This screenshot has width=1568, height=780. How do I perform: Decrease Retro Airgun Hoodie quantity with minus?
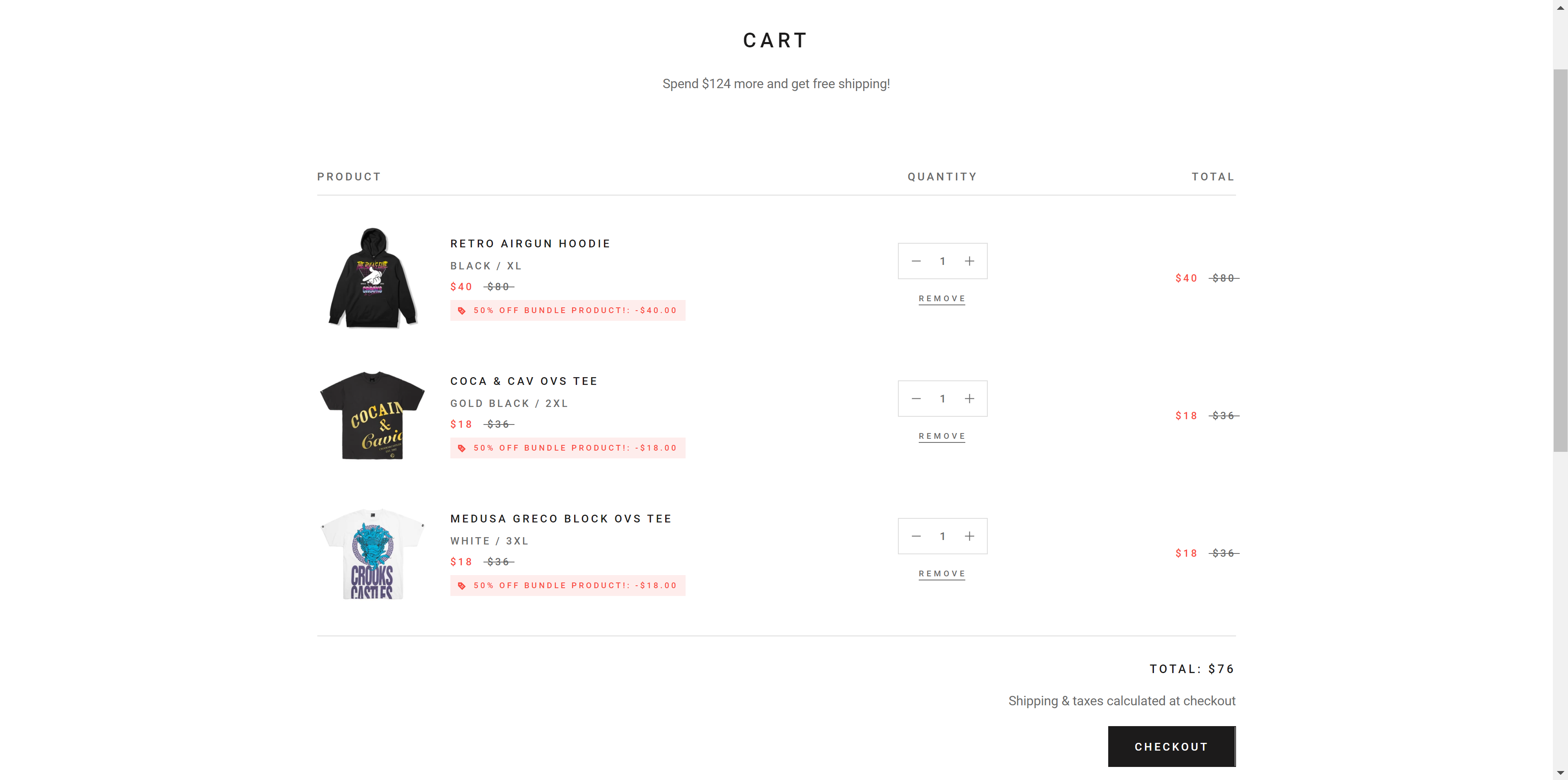coord(915,261)
